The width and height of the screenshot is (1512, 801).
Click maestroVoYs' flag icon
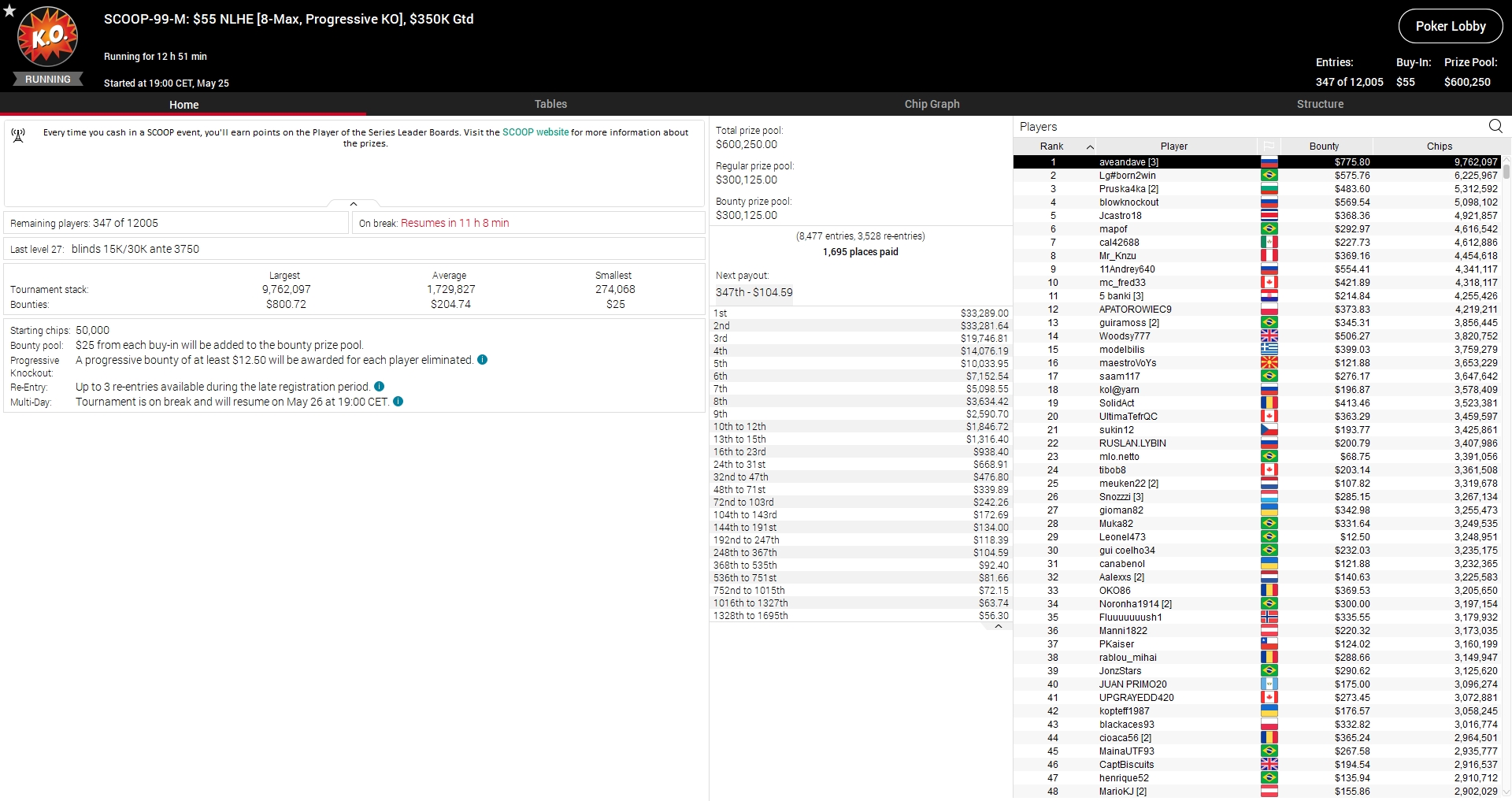pyautogui.click(x=1269, y=363)
